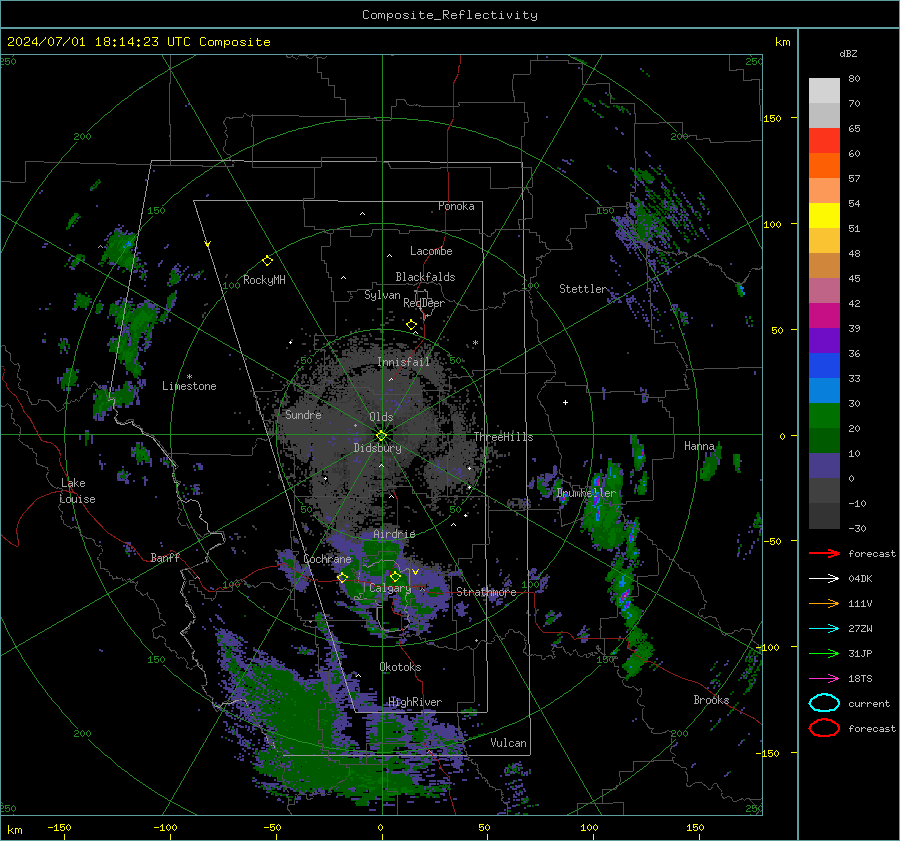Click the Innisfail label on the map
Viewport: 900px width, 841px height.
click(404, 362)
